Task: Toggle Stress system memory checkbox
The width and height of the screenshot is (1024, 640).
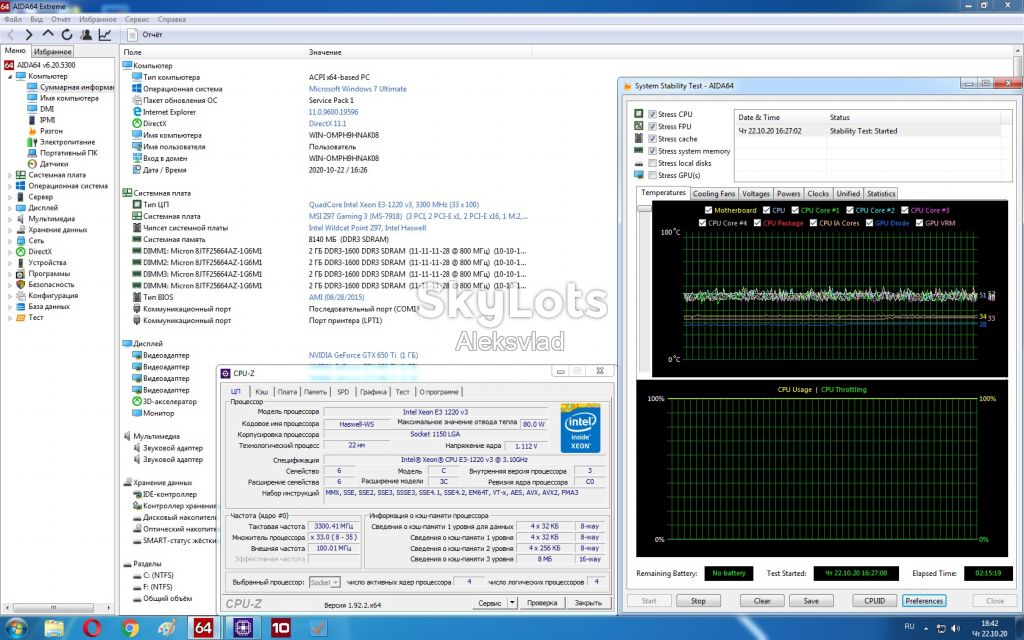Action: tap(652, 151)
